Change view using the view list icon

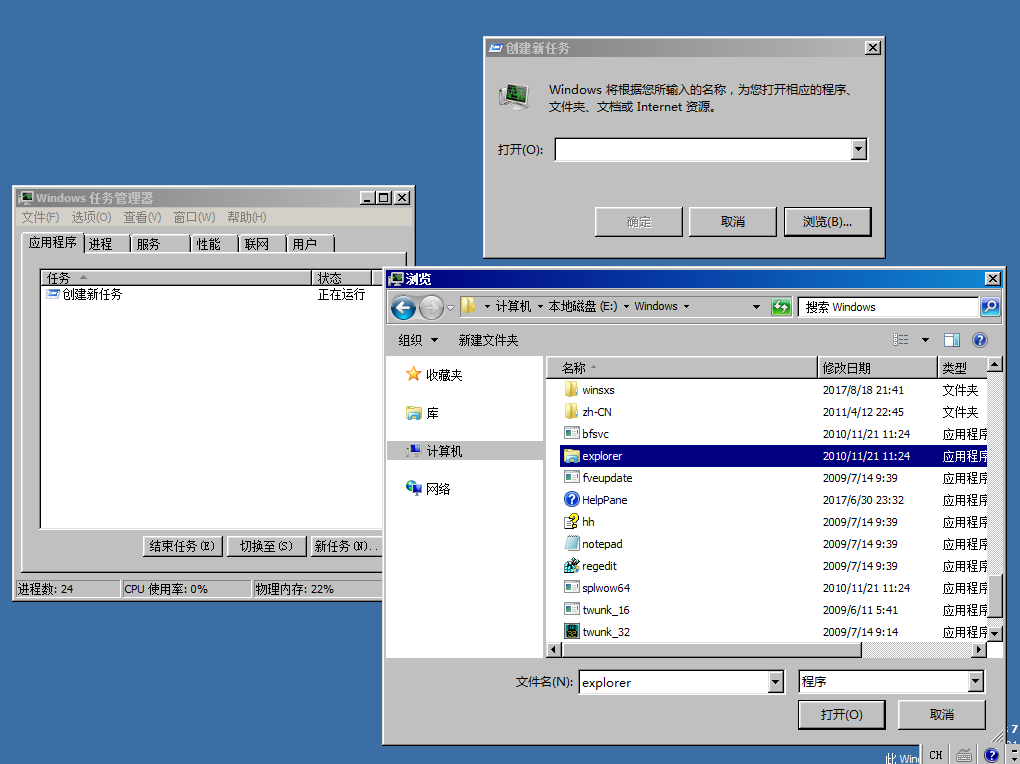pyautogui.click(x=900, y=340)
